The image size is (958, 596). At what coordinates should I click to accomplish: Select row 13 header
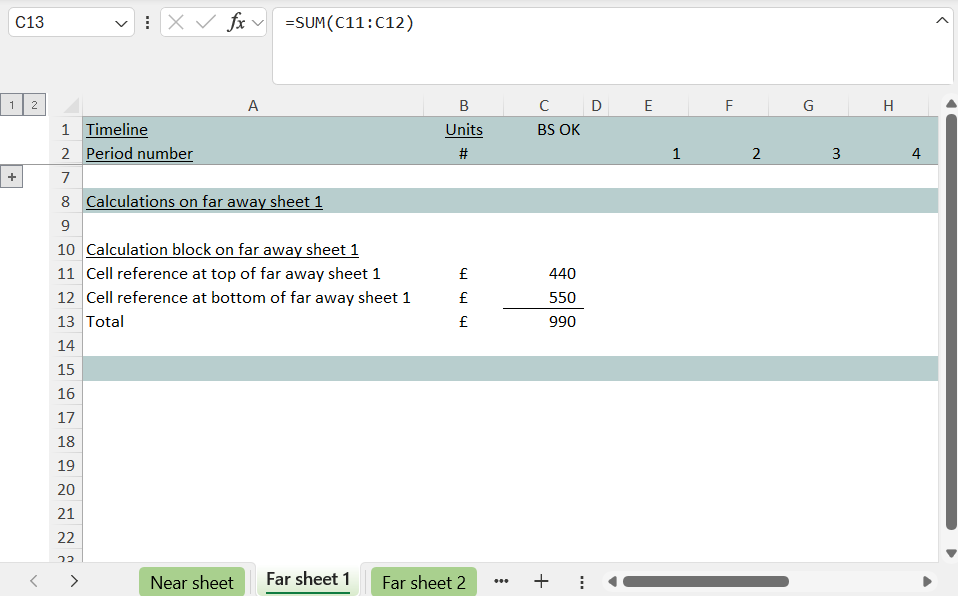pyautogui.click(x=66, y=321)
